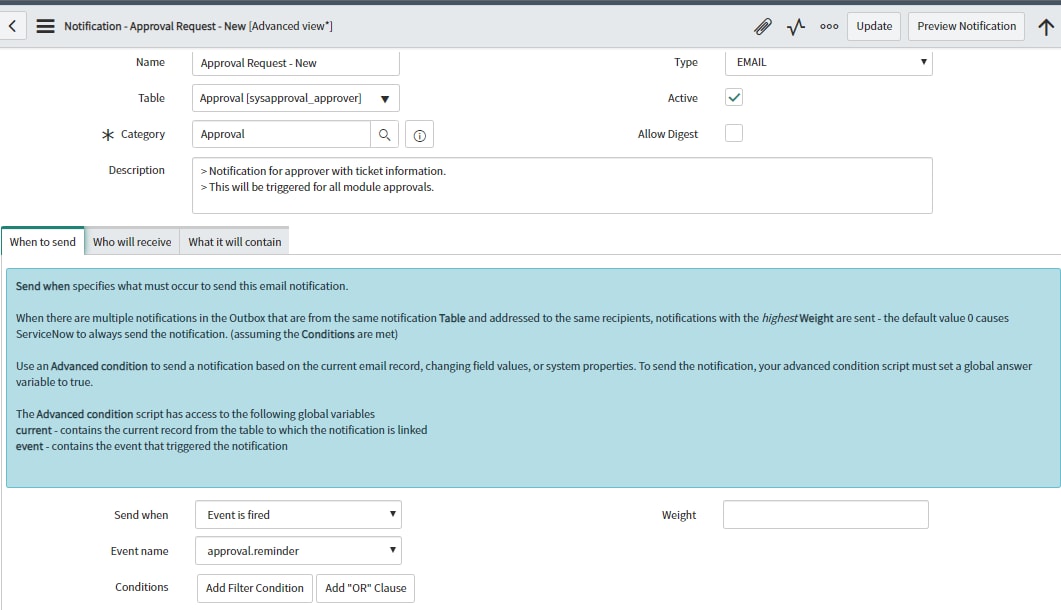Image resolution: width=1061 pixels, height=610 pixels.
Task: Click the Conditions label
Action: (141, 587)
